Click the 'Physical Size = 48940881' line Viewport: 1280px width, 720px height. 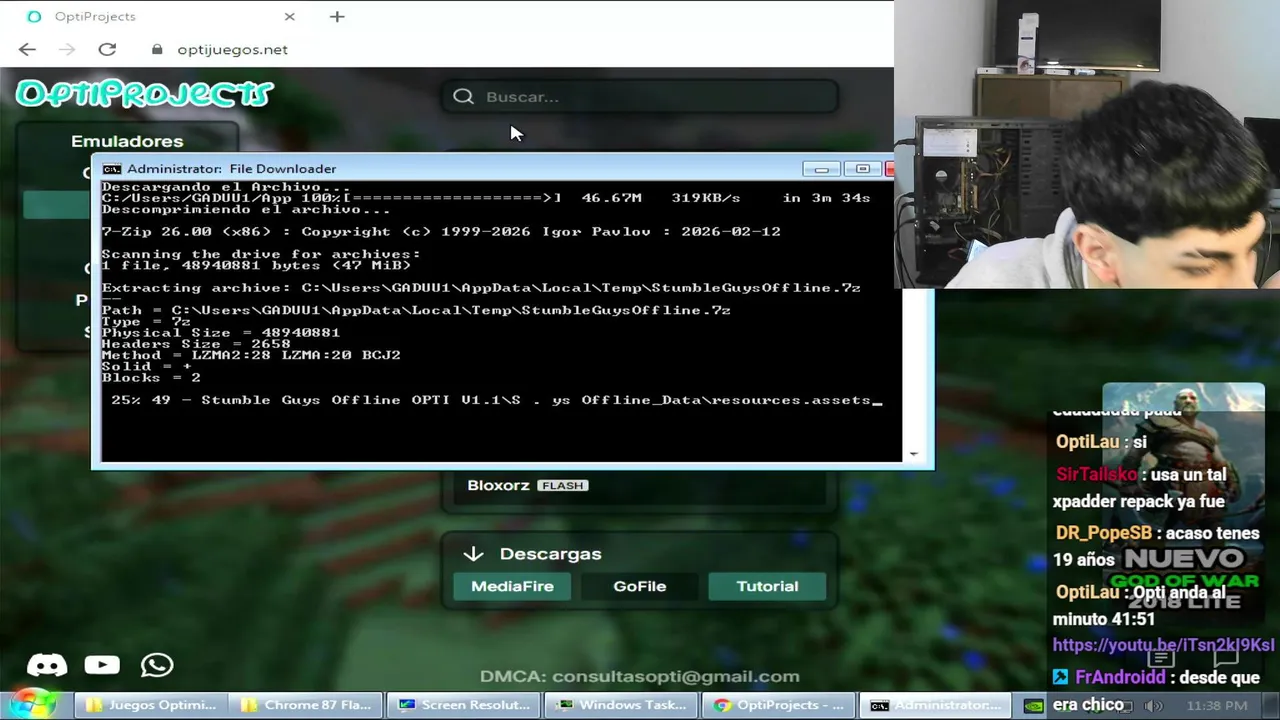pos(221,332)
